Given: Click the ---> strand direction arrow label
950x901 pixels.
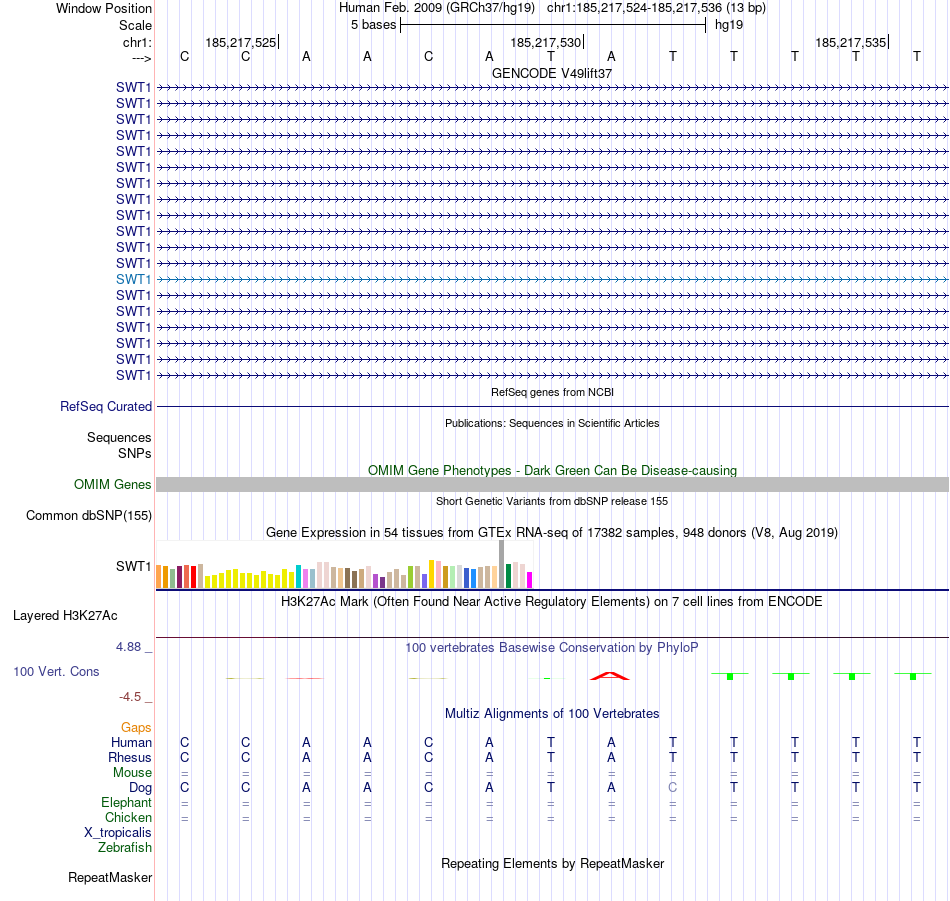Looking at the screenshot, I should point(141,58).
